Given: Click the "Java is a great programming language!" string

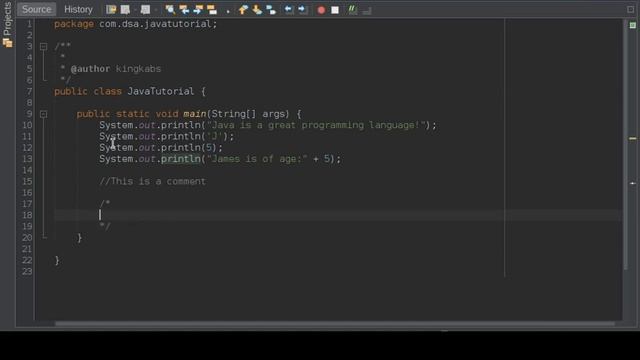Looking at the screenshot, I should (x=316, y=125).
